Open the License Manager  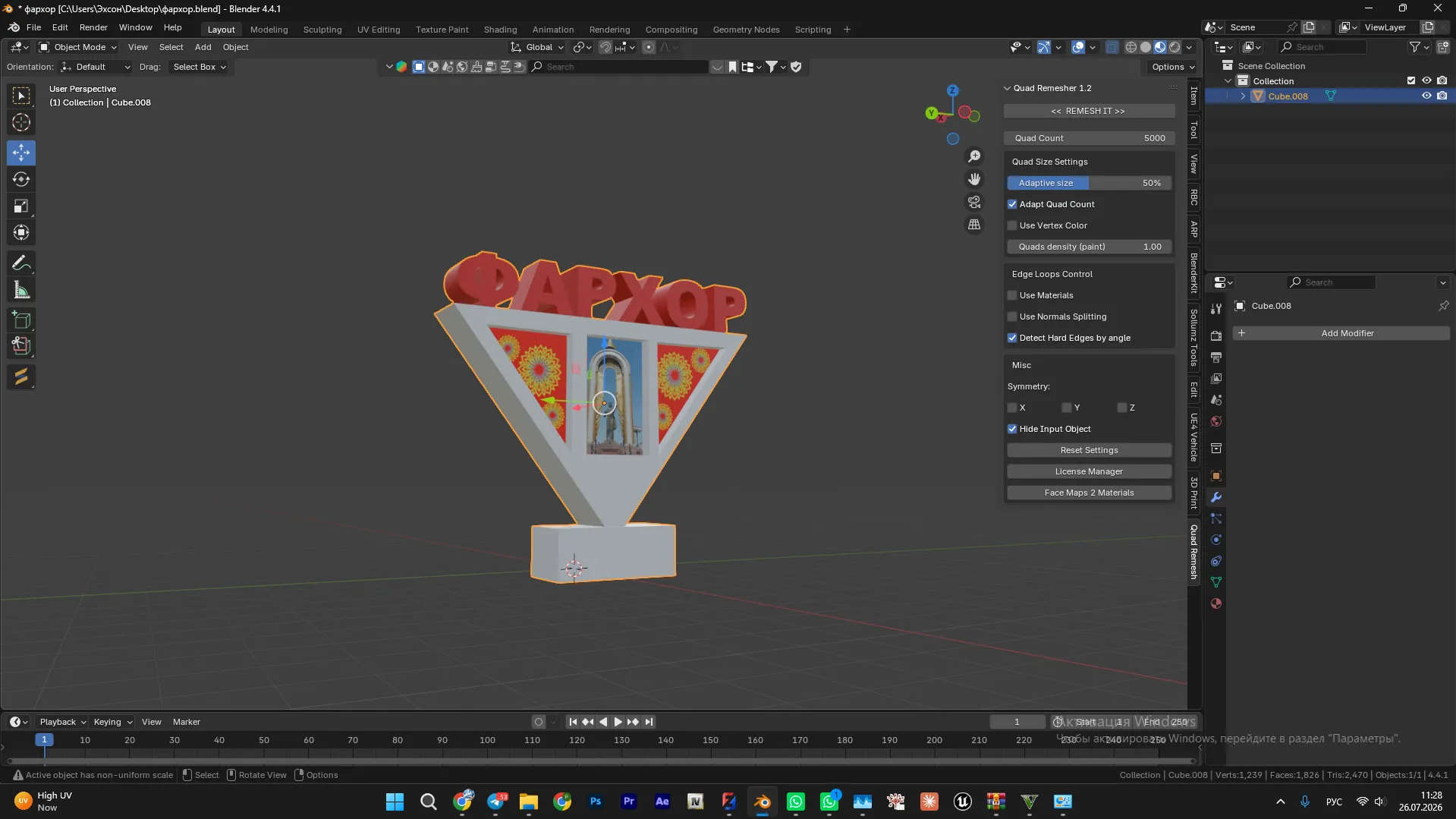(x=1089, y=471)
